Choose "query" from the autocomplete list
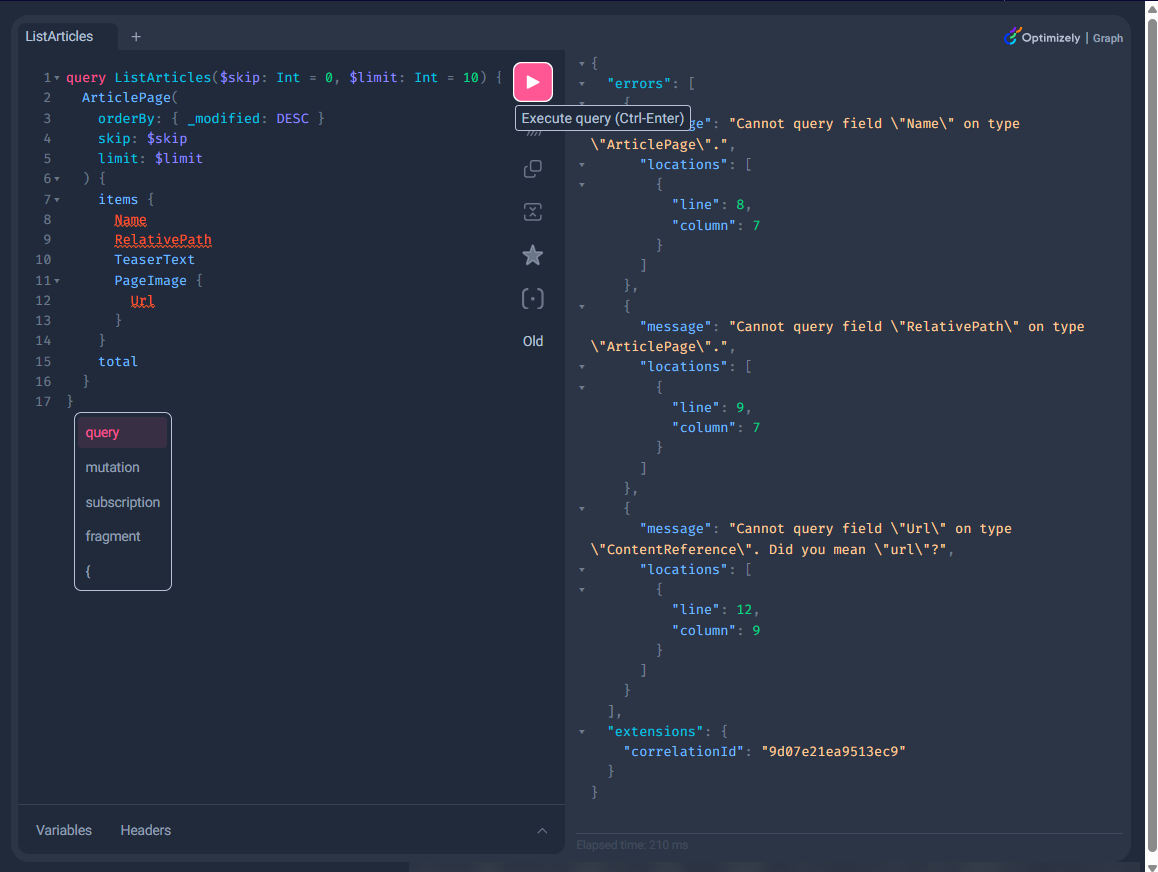This screenshot has width=1158, height=872. [x=123, y=433]
